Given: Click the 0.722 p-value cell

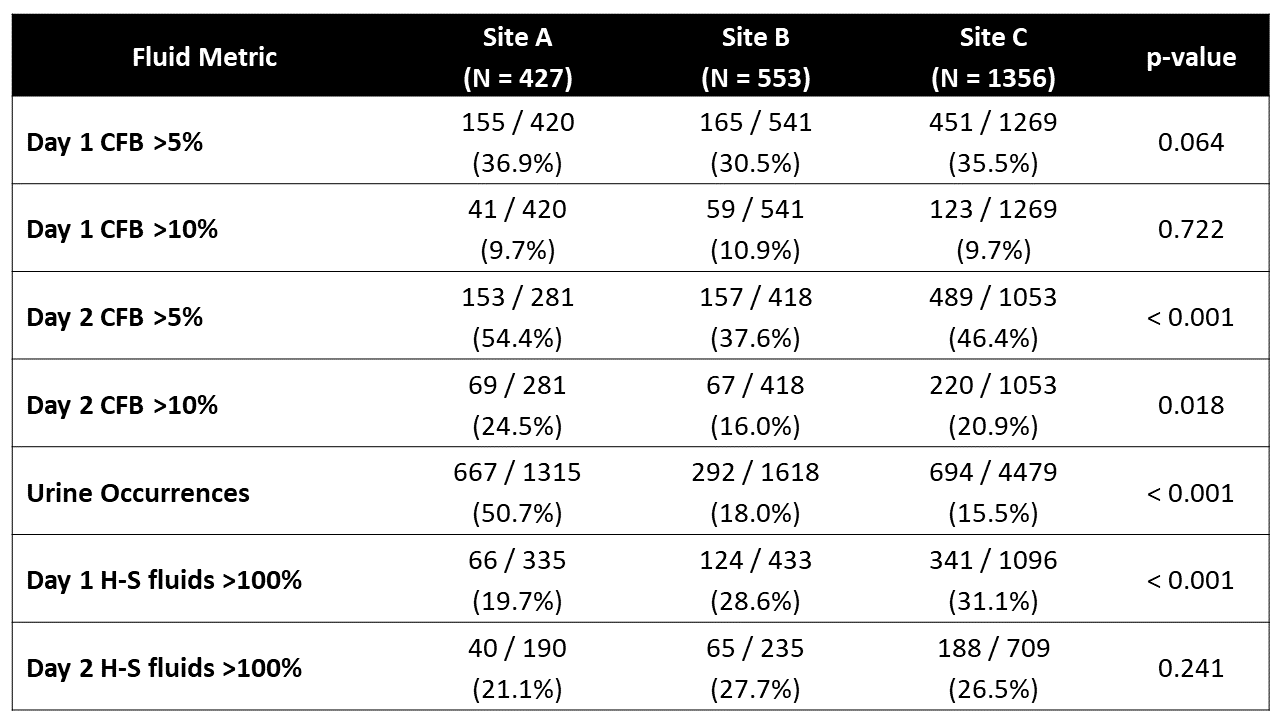Looking at the screenshot, I should tap(1191, 229).
